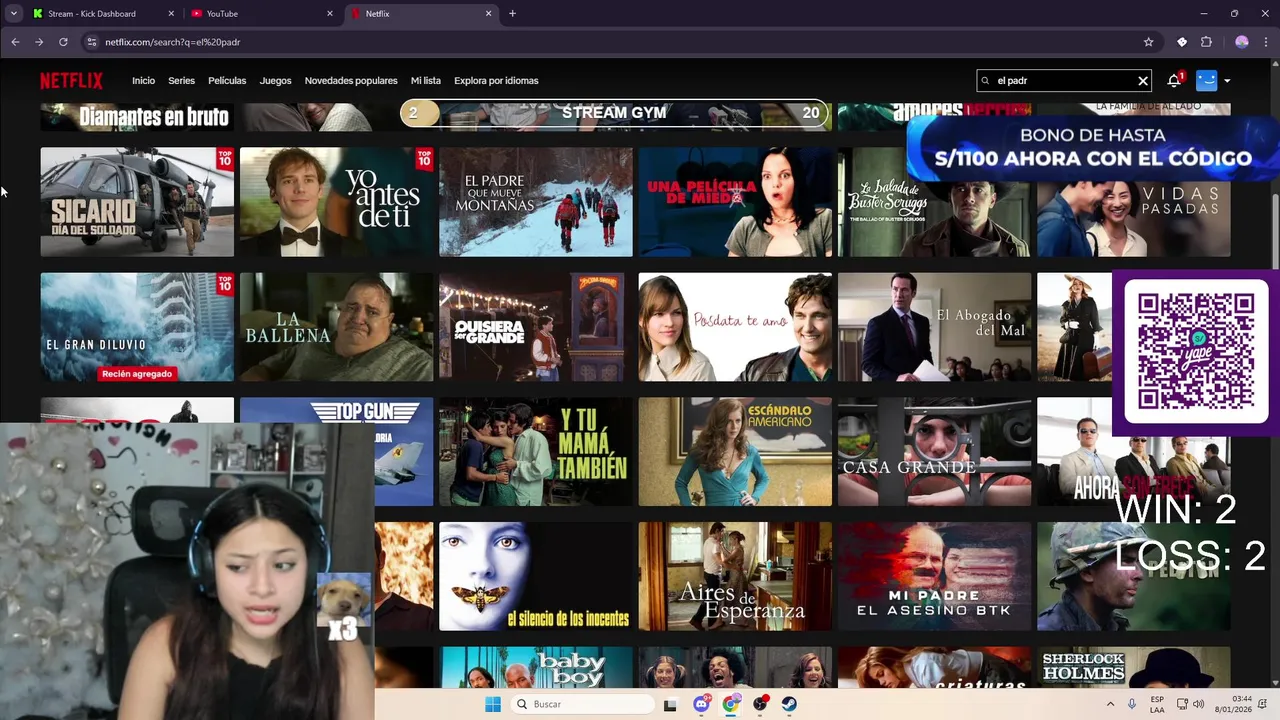Screen dimensions: 1280x720
Task: Open Mi padre el asesino BTK
Action: (934, 577)
